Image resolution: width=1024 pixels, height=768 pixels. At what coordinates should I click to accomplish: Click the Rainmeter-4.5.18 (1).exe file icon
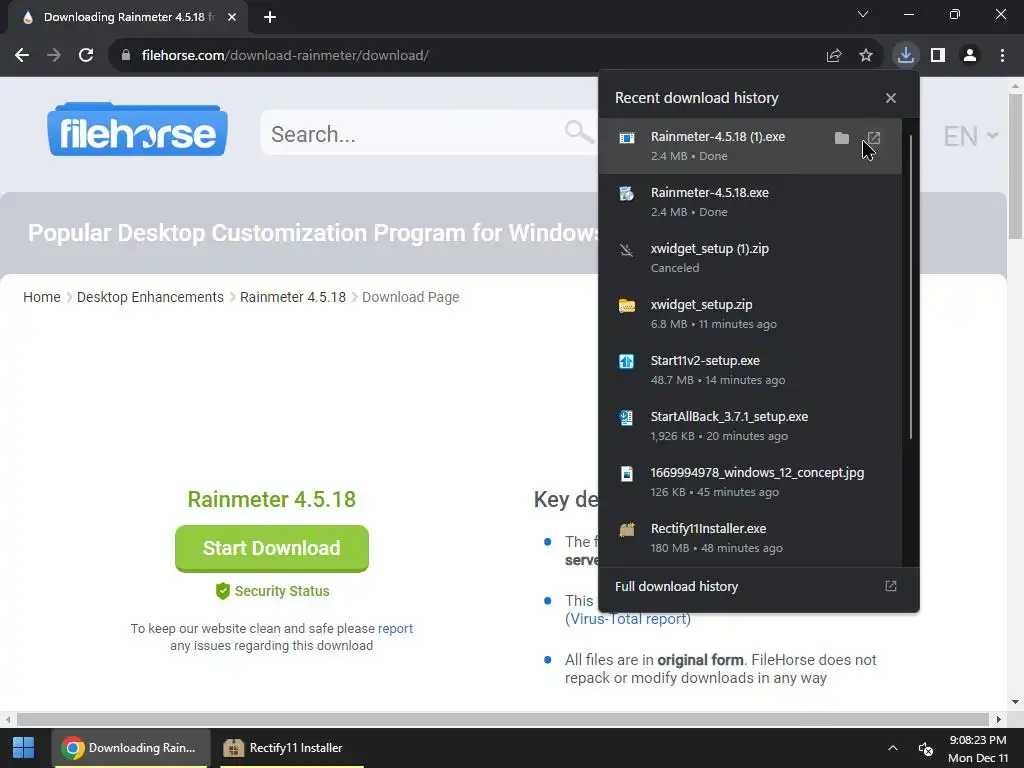tap(626, 138)
